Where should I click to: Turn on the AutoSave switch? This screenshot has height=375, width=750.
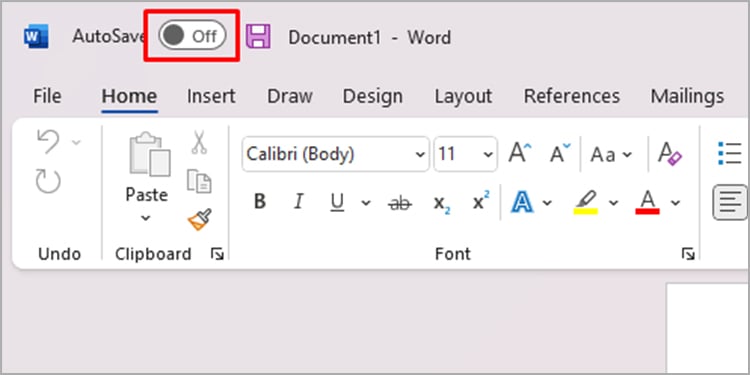click(x=192, y=35)
